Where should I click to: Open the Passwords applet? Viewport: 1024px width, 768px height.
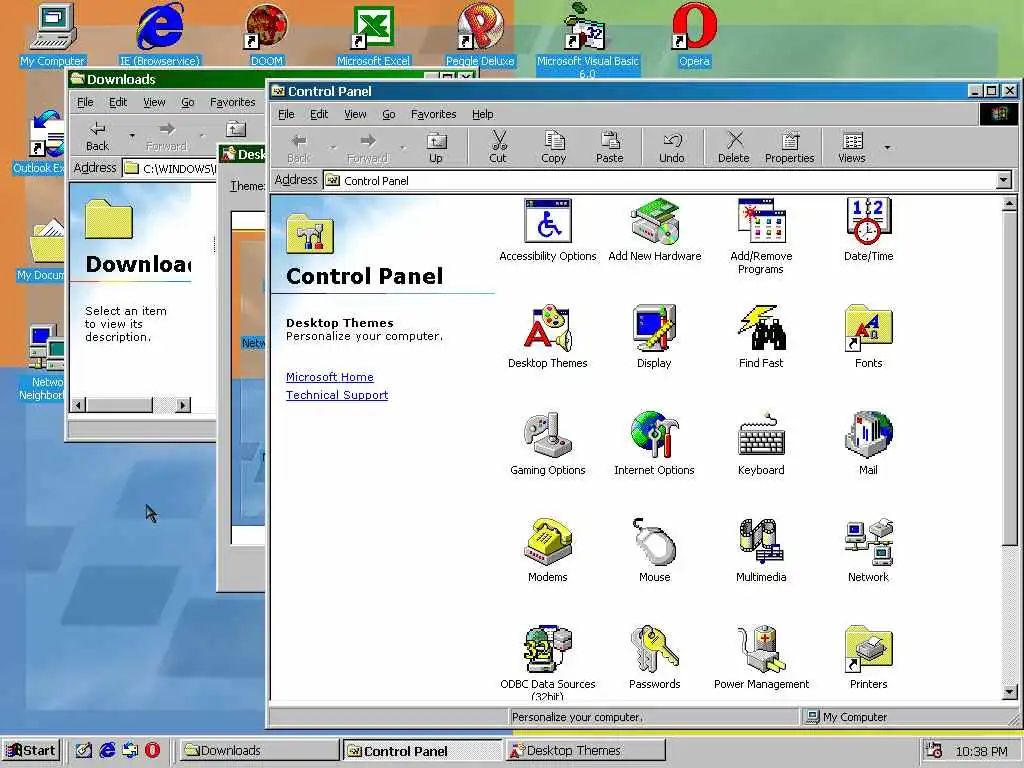[x=654, y=658]
